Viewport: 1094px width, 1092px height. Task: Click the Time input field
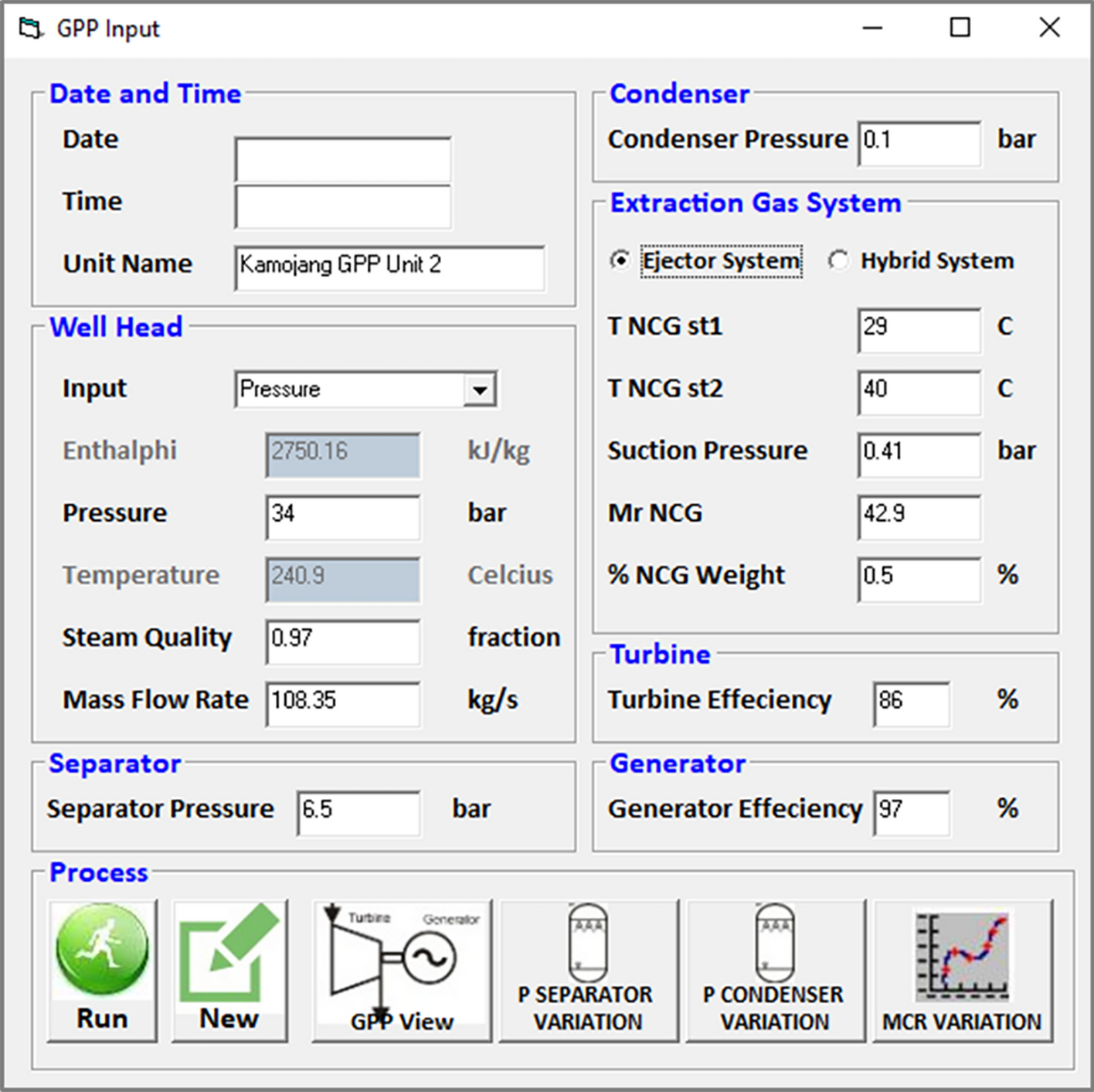[343, 206]
